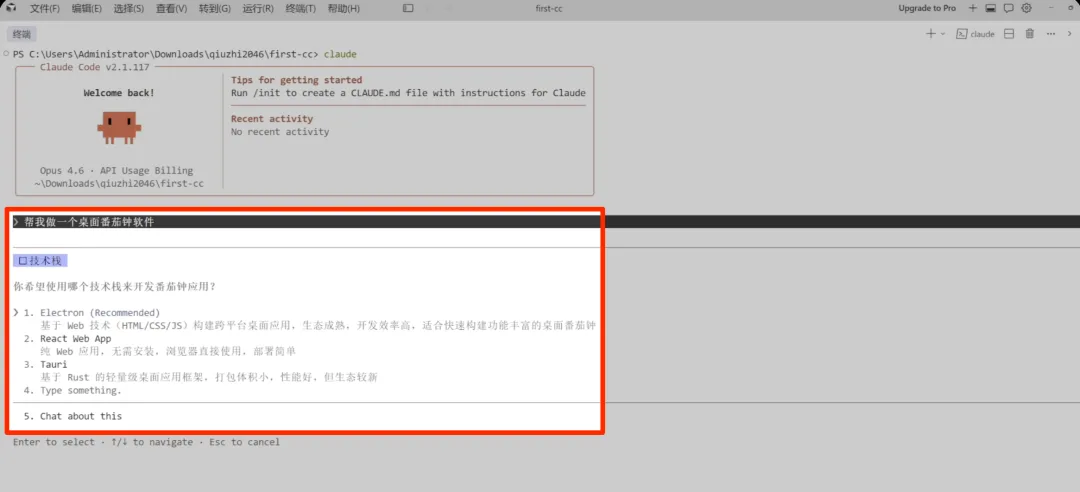Open the 转到(G) menu
This screenshot has height=492, width=1080.
point(215,9)
